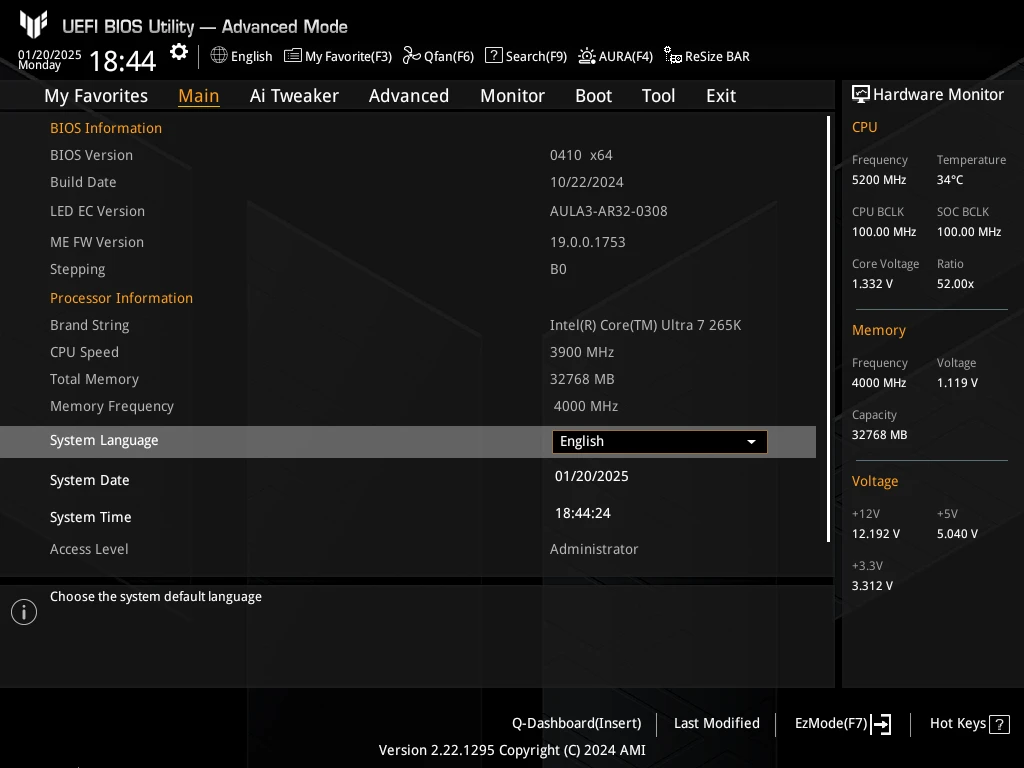Screen dimensions: 1024x768
Task: Click the System Language dropdown arrow
Action: [x=752, y=442]
